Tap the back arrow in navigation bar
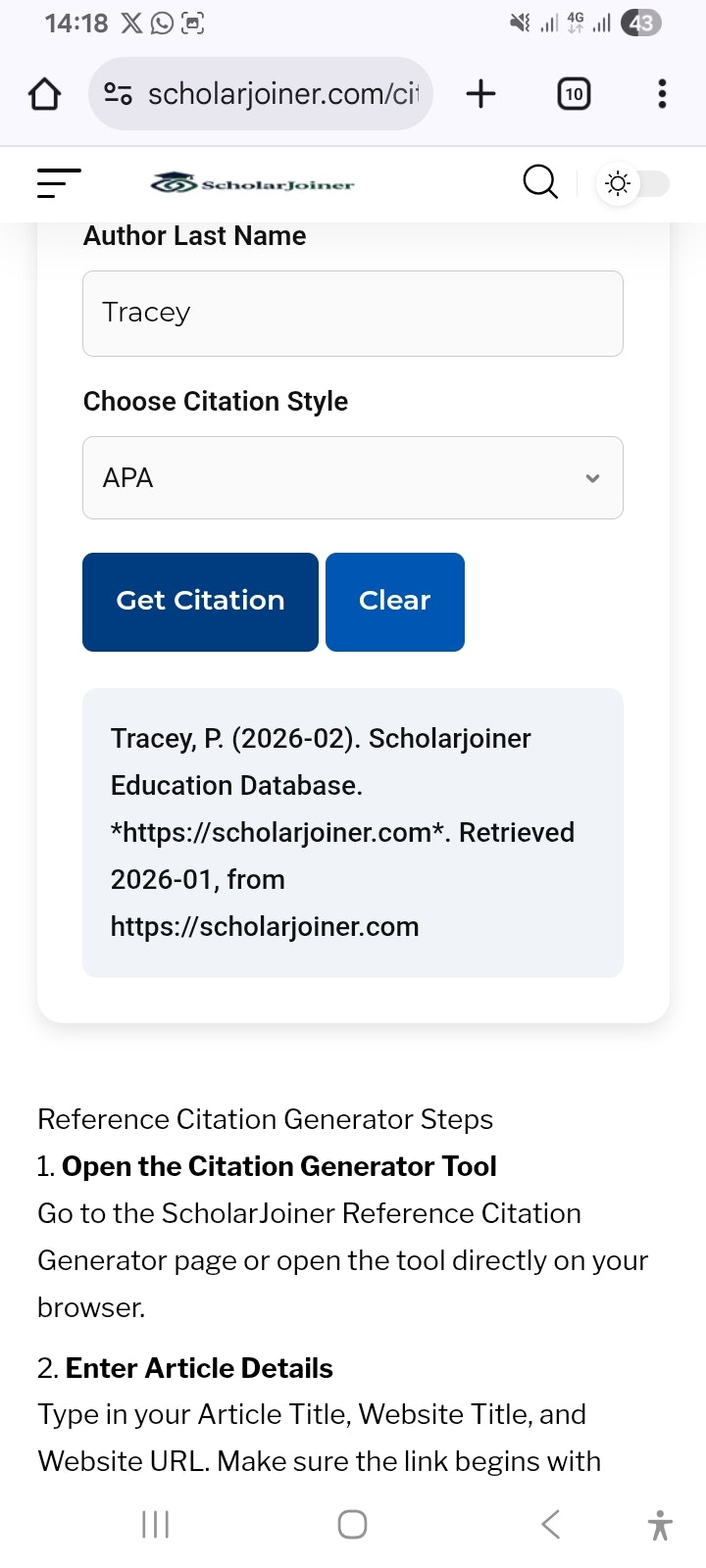Image resolution: width=706 pixels, height=1568 pixels. point(549,1524)
